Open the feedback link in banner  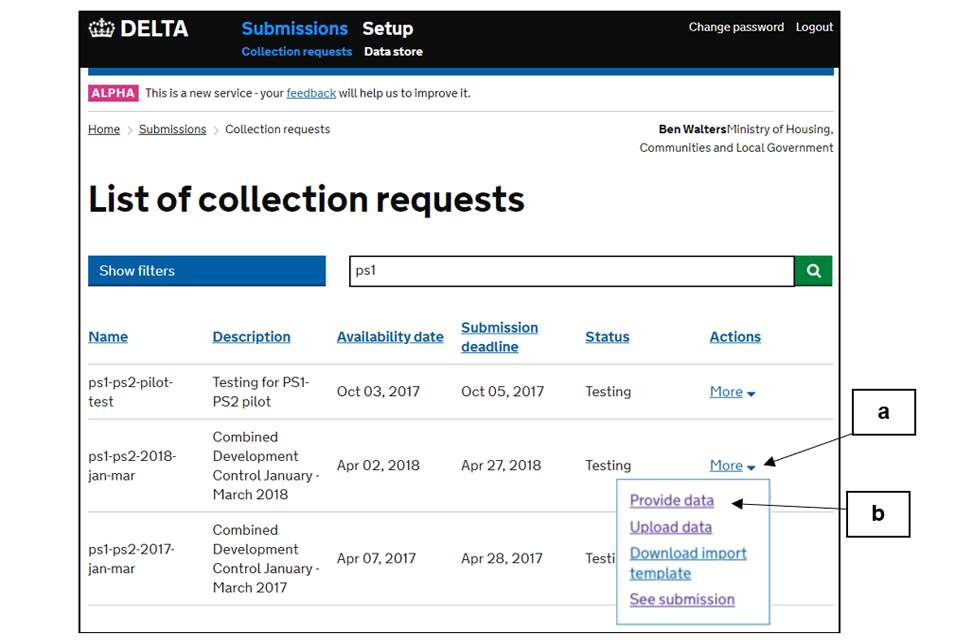[x=311, y=93]
